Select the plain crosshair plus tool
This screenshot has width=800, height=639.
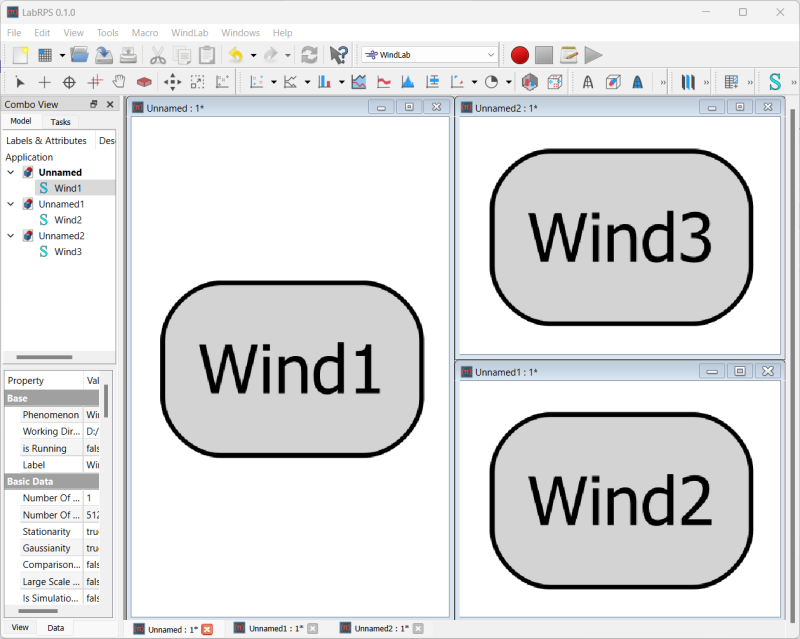[x=44, y=82]
